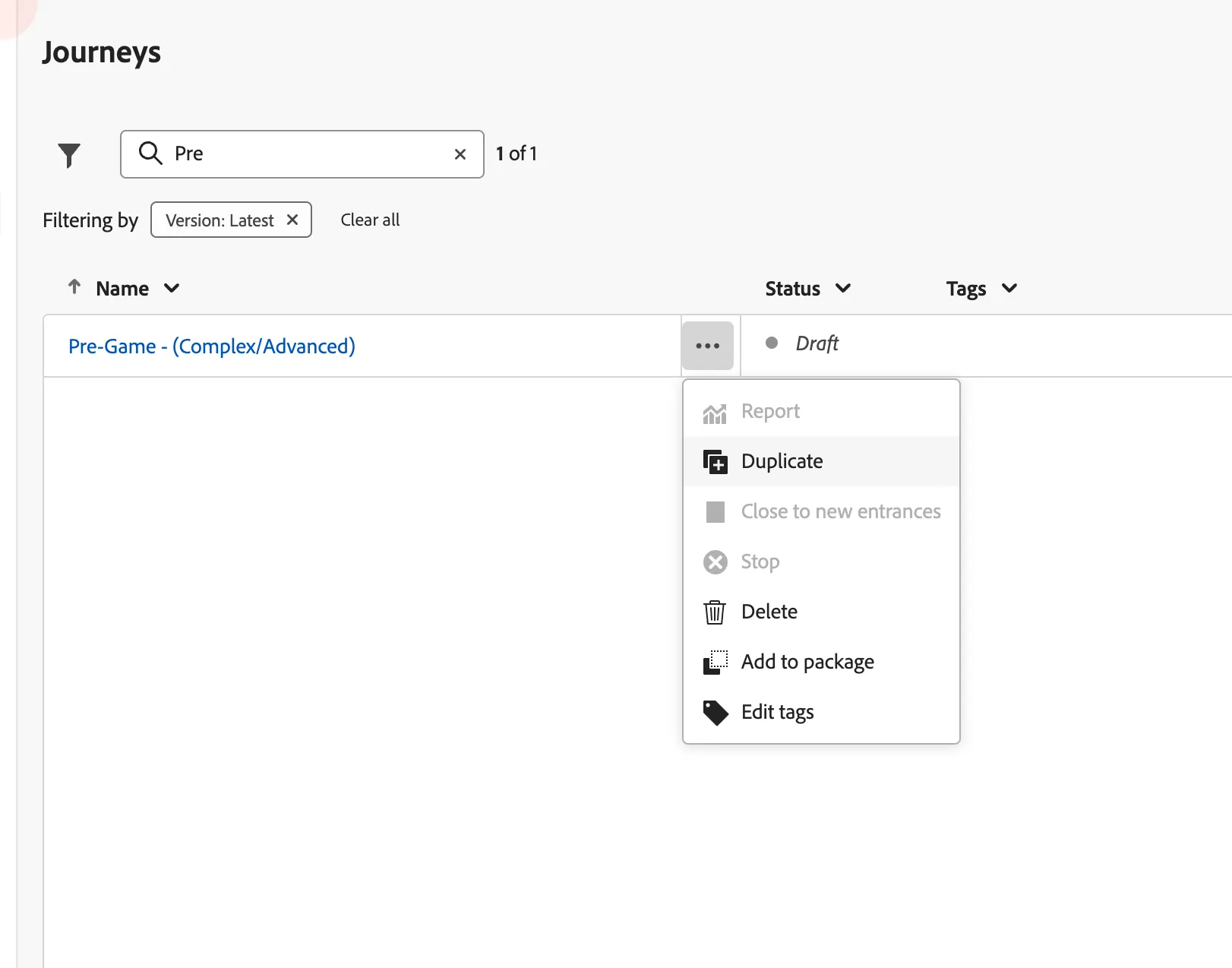The height and width of the screenshot is (968, 1232).
Task: Click the Close to new entrances text
Action: pos(841,511)
